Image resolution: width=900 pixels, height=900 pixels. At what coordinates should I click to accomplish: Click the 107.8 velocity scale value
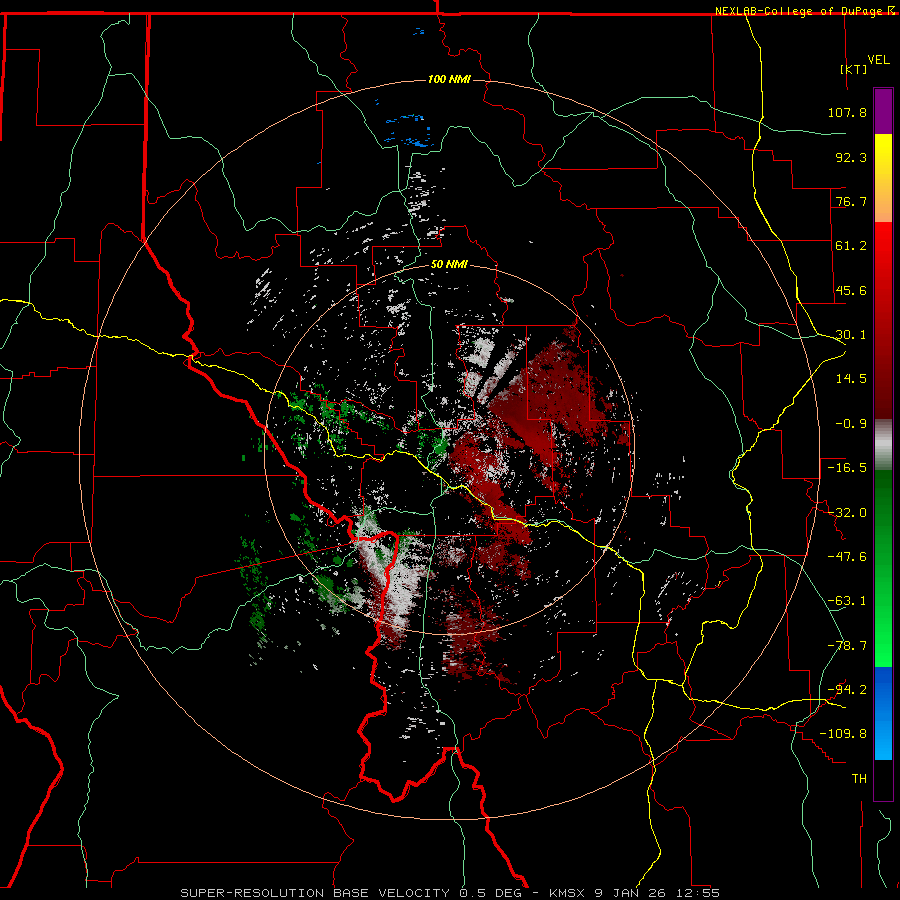(847, 112)
